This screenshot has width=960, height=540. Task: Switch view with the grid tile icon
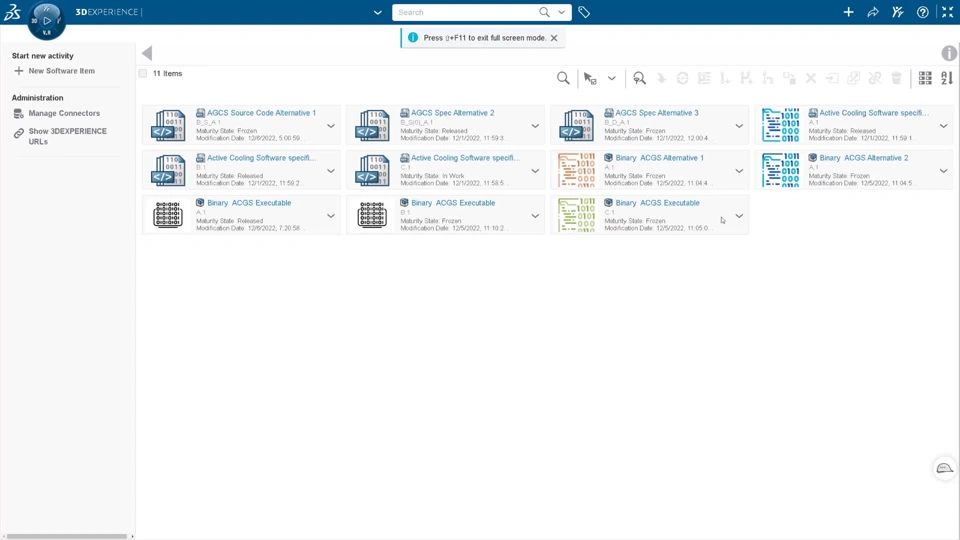(925, 78)
